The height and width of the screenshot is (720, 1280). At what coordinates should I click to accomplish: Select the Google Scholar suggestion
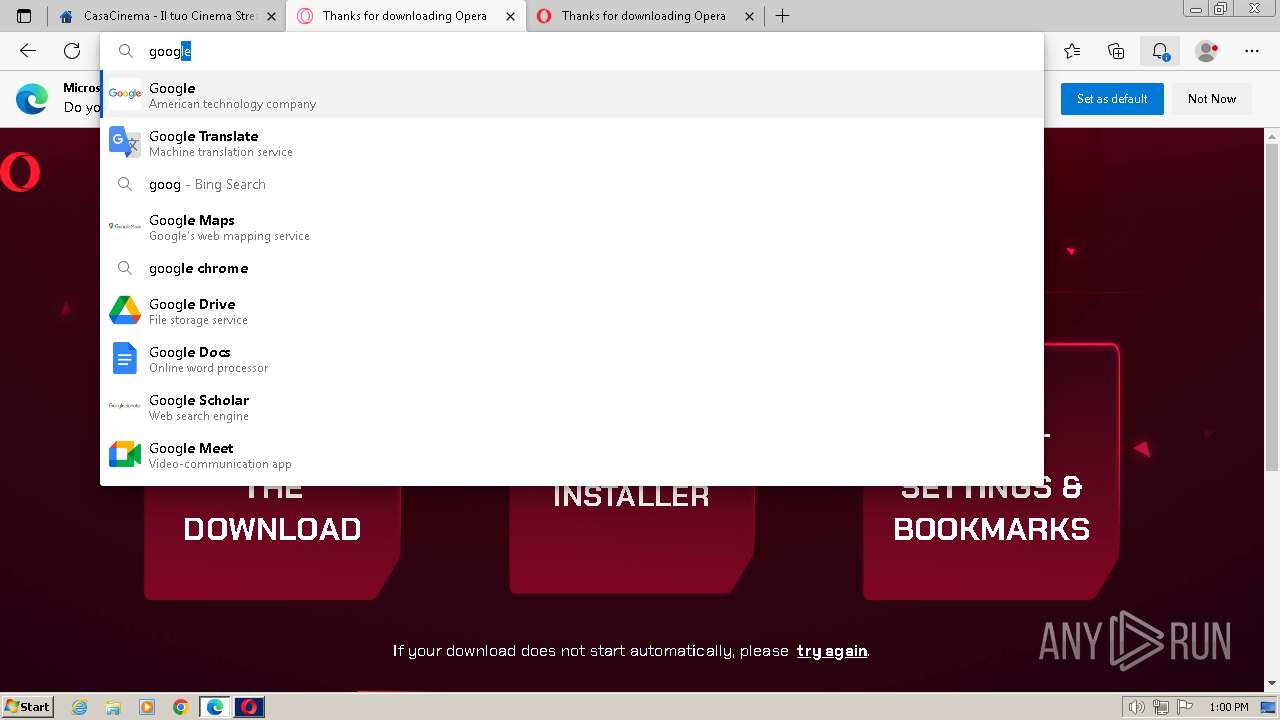(x=572, y=407)
